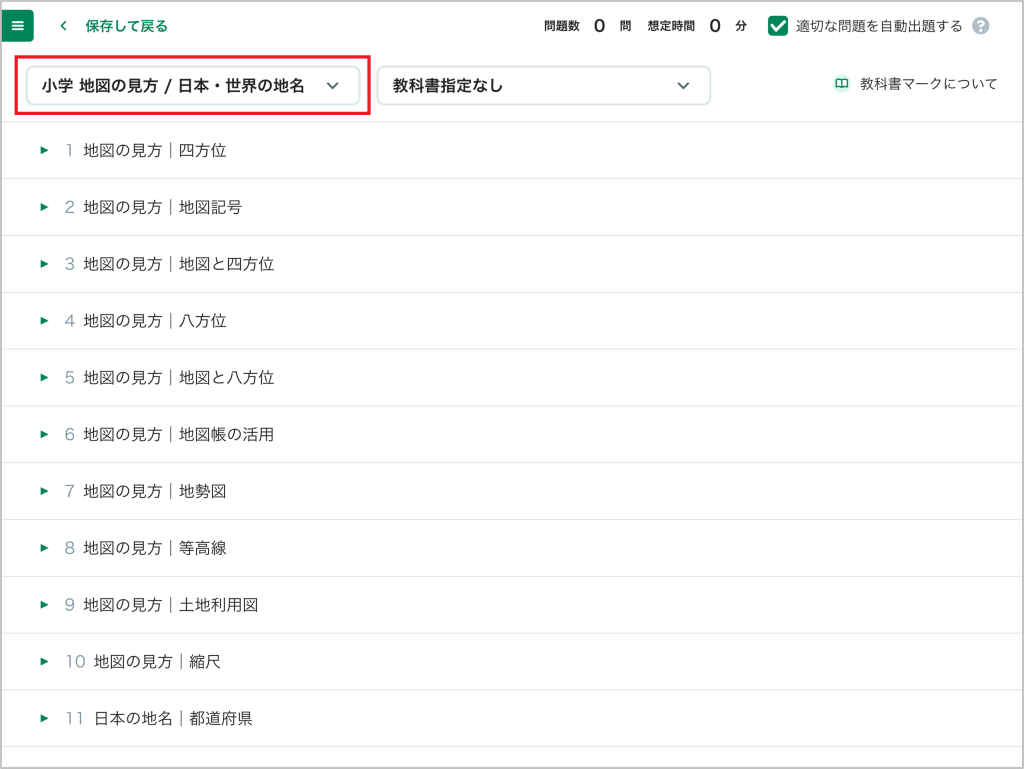Select the text 地図の見方｜地図と四方位
This screenshot has width=1024, height=769.
point(178,264)
